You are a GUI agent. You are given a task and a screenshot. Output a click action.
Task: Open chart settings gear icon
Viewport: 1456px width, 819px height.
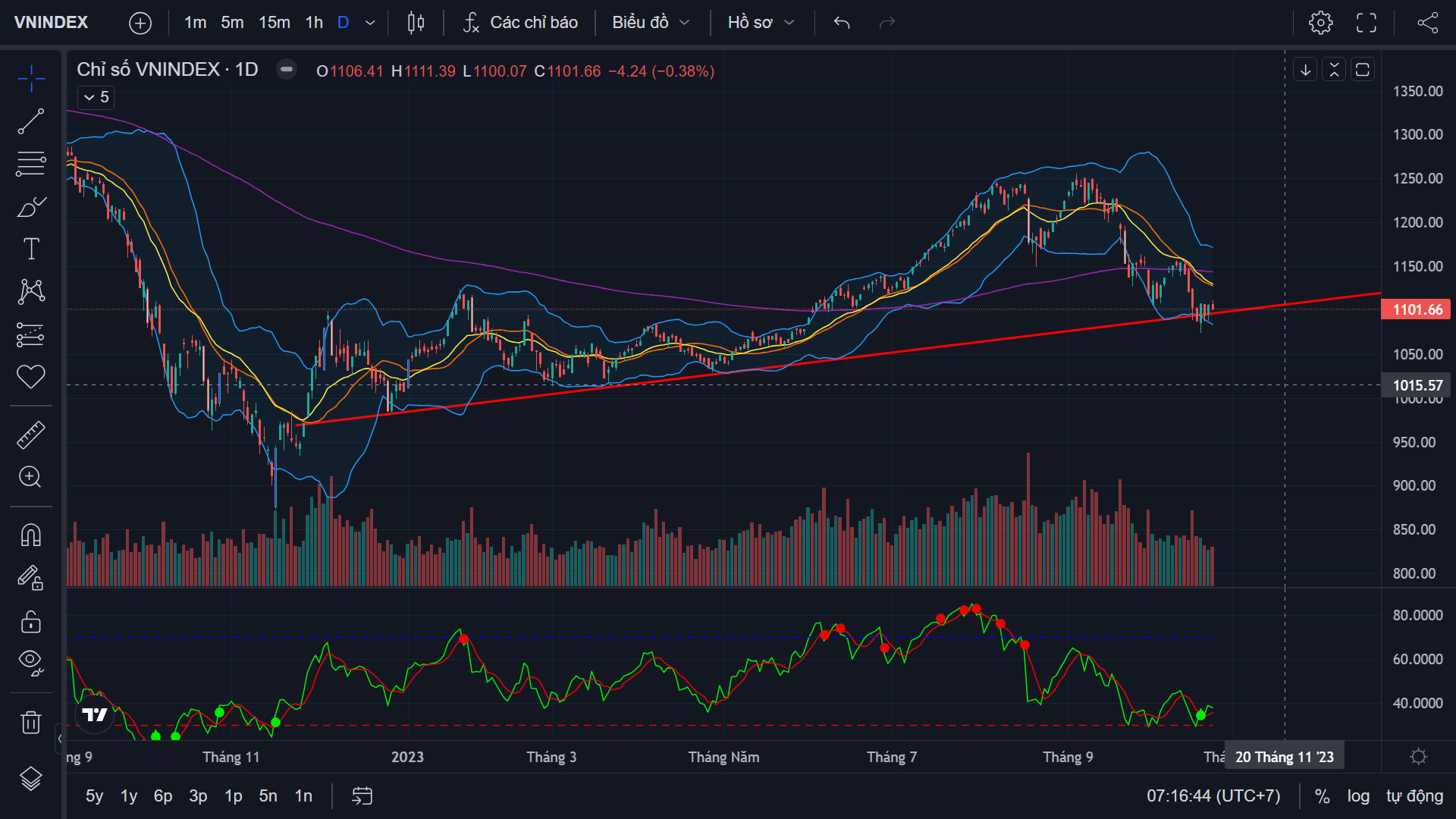[x=1320, y=23]
